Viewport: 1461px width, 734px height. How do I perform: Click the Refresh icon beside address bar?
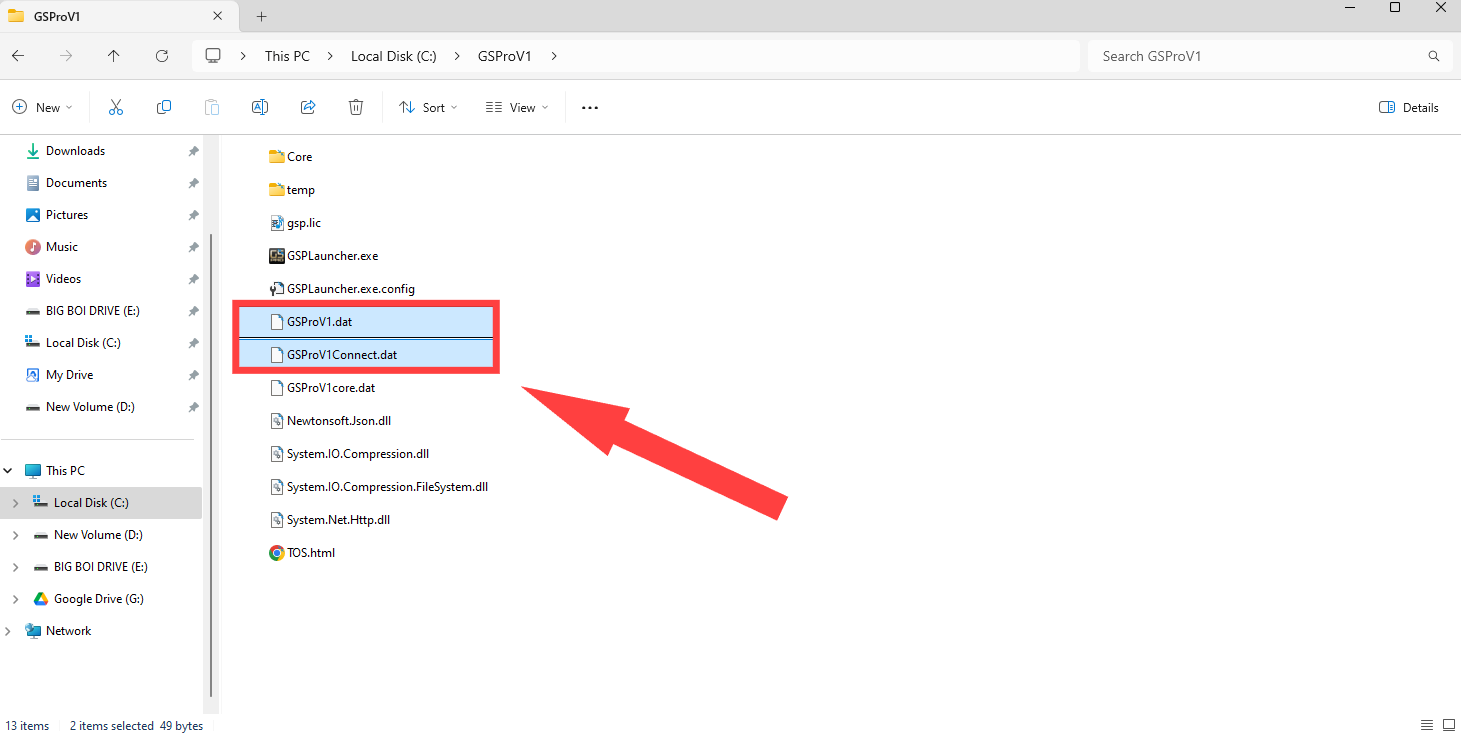click(162, 56)
